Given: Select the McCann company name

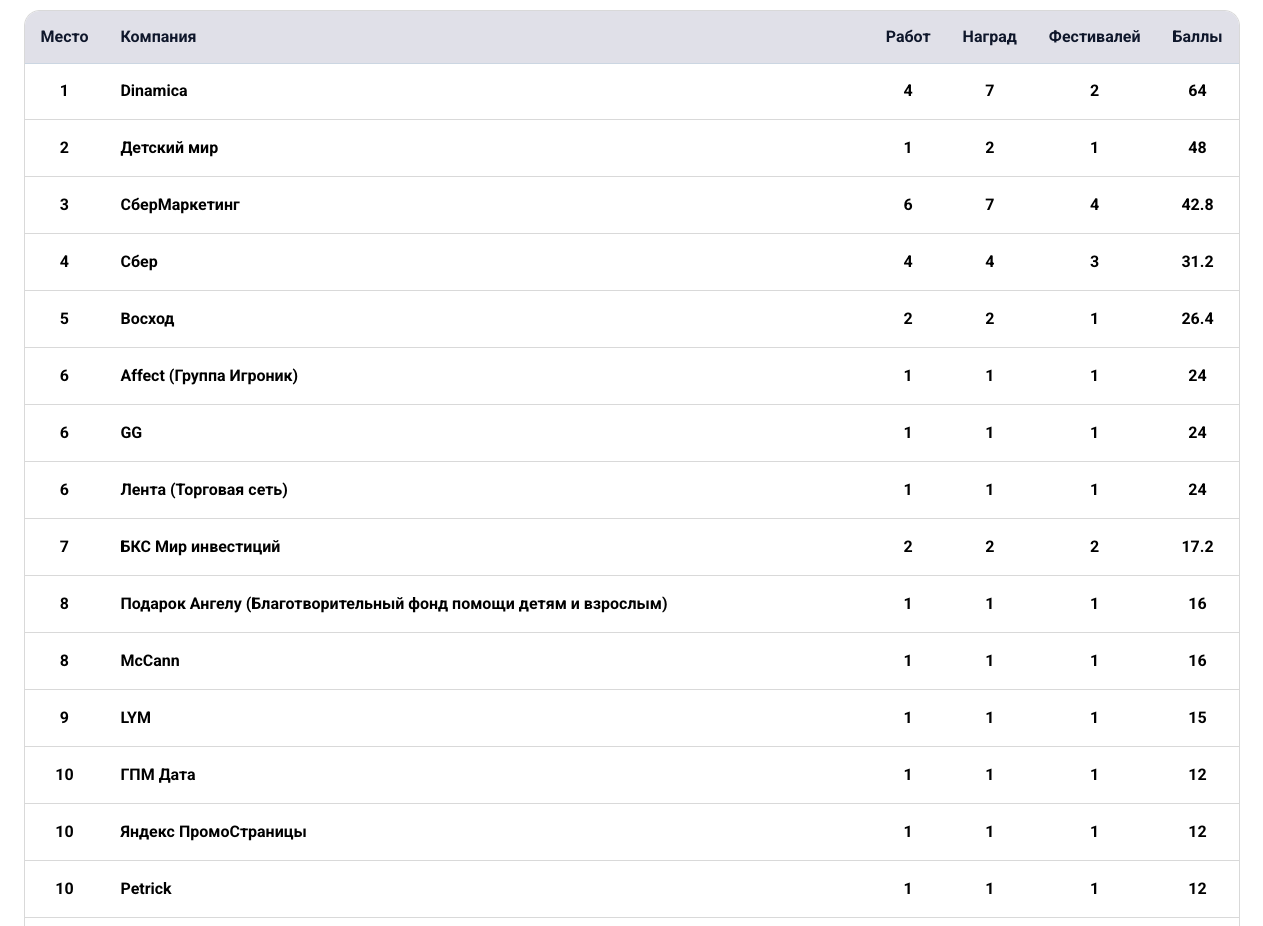Looking at the screenshot, I should [150, 661].
